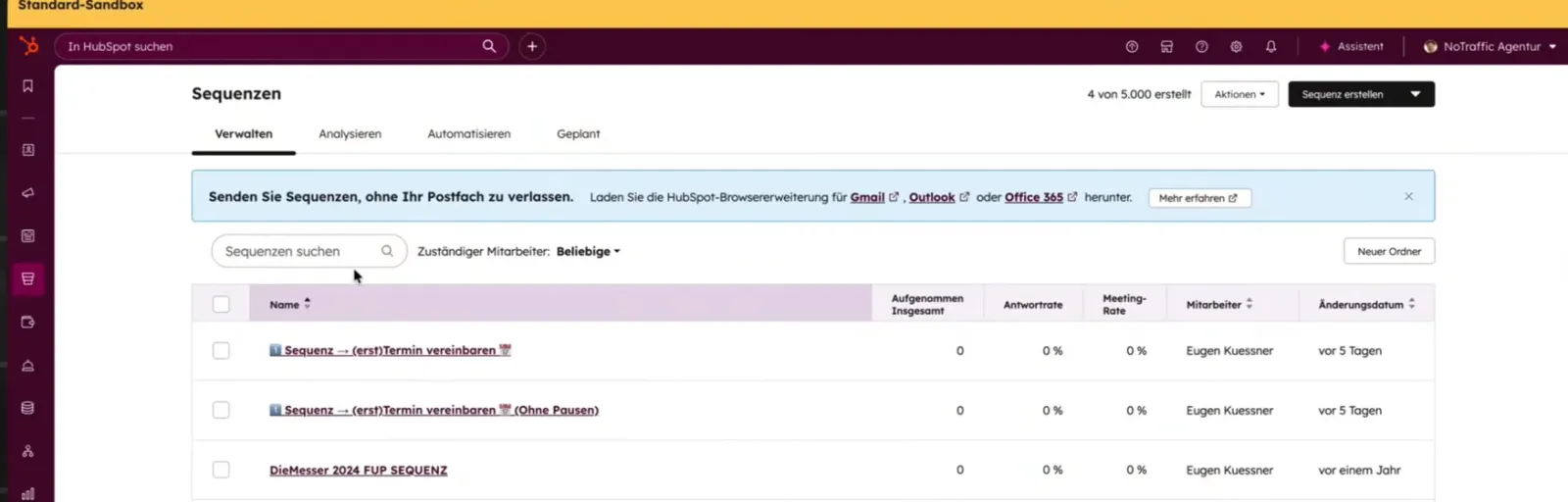The image size is (1568, 502).
Task: Open the Reporting bar-chart icon in the sidebar
Action: (x=27, y=493)
